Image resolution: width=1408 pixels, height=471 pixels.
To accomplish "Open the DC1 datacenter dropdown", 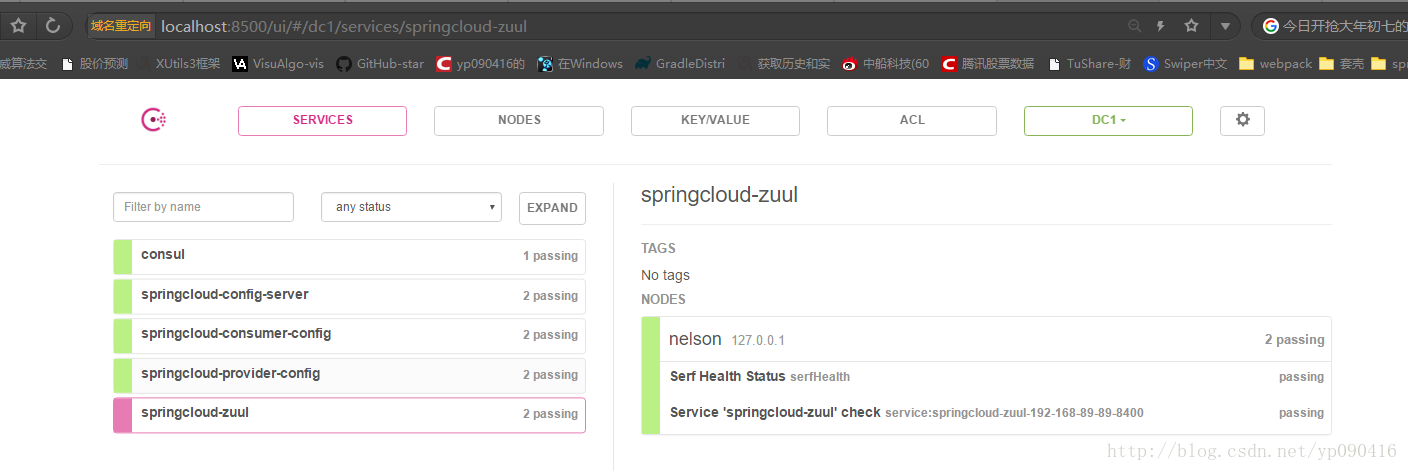I will [1108, 120].
